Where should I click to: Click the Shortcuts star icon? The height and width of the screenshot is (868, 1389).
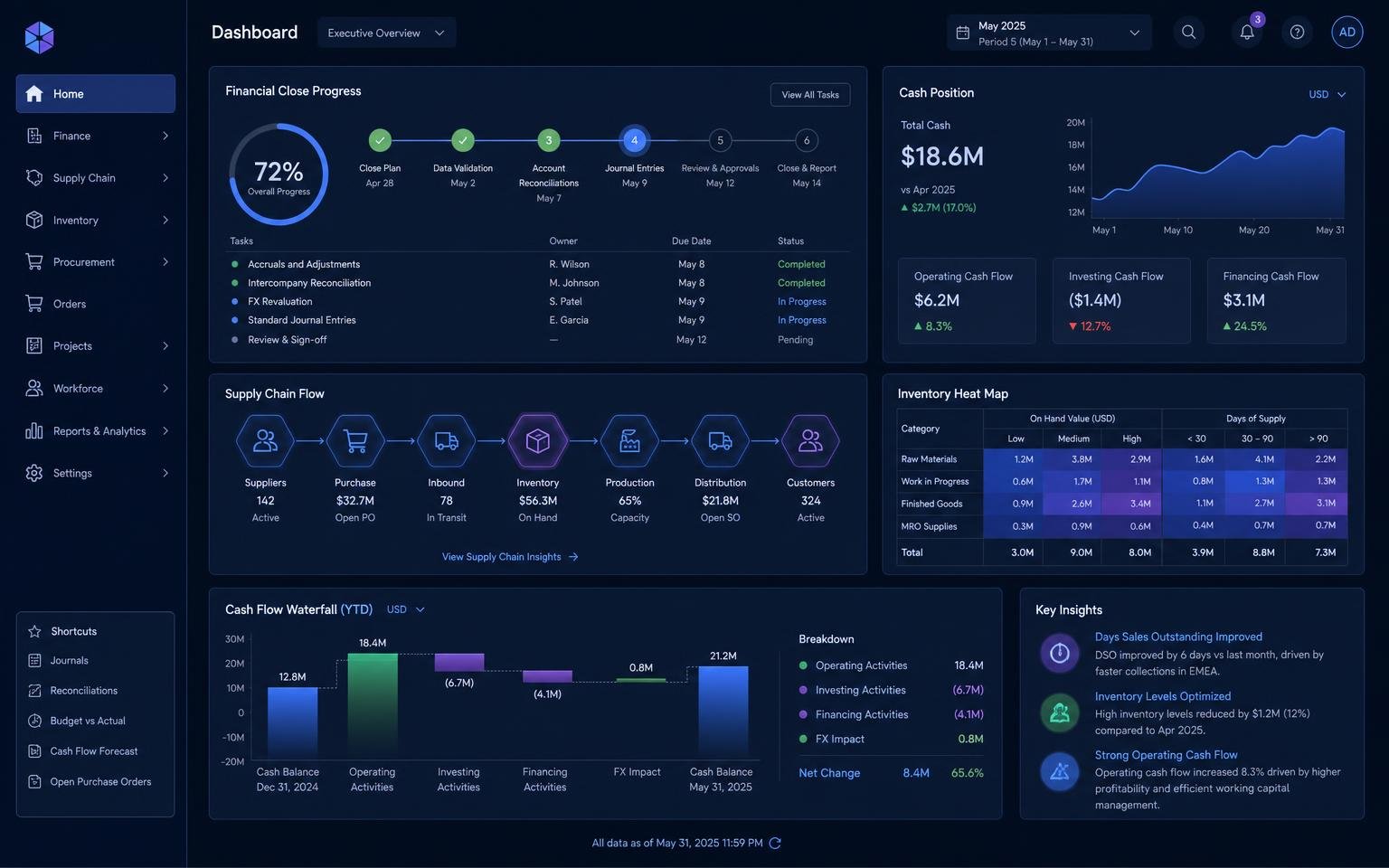click(34, 631)
